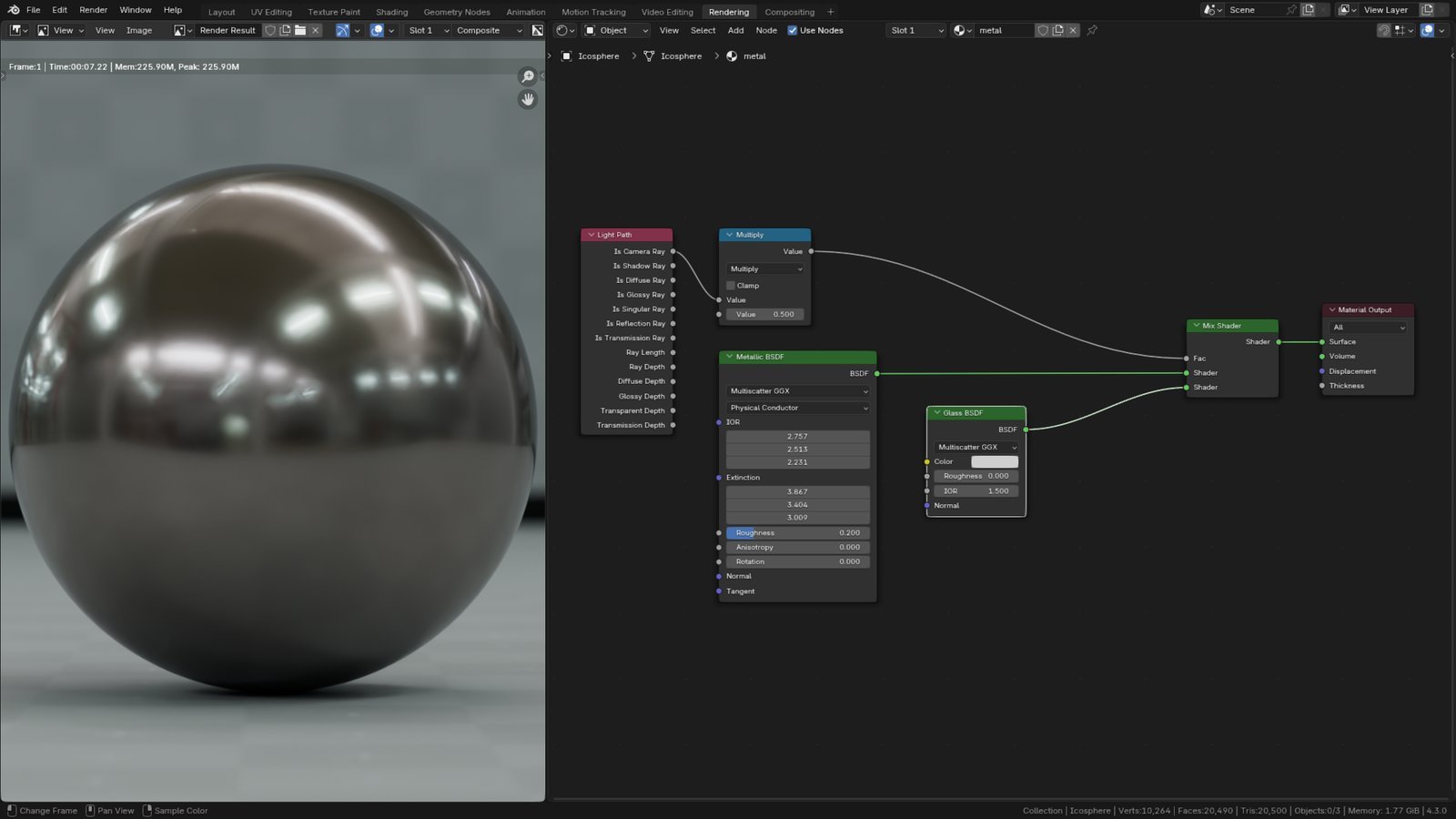Open the View Layer browse icon
1456x819 pixels.
(x=1347, y=10)
